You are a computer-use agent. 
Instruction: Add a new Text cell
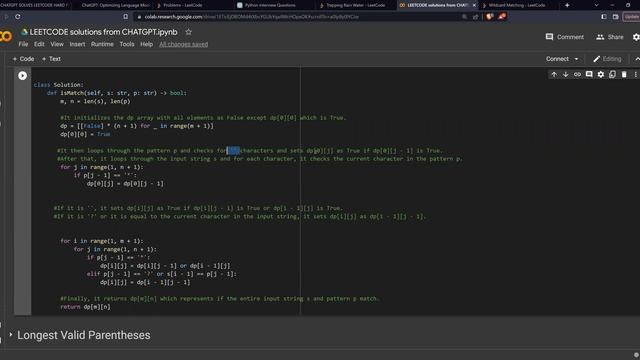pos(51,59)
